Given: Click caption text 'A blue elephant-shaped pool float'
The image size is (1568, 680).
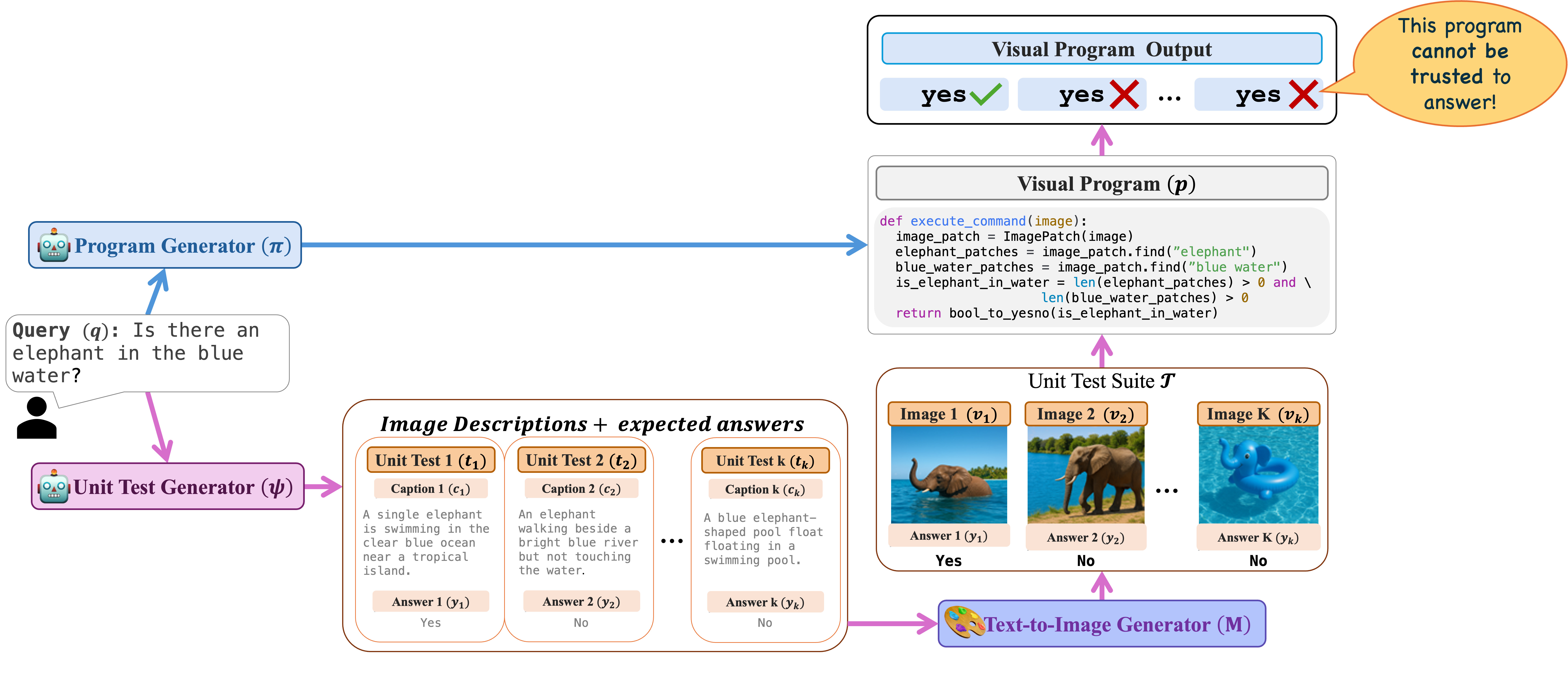Looking at the screenshot, I should (x=763, y=539).
